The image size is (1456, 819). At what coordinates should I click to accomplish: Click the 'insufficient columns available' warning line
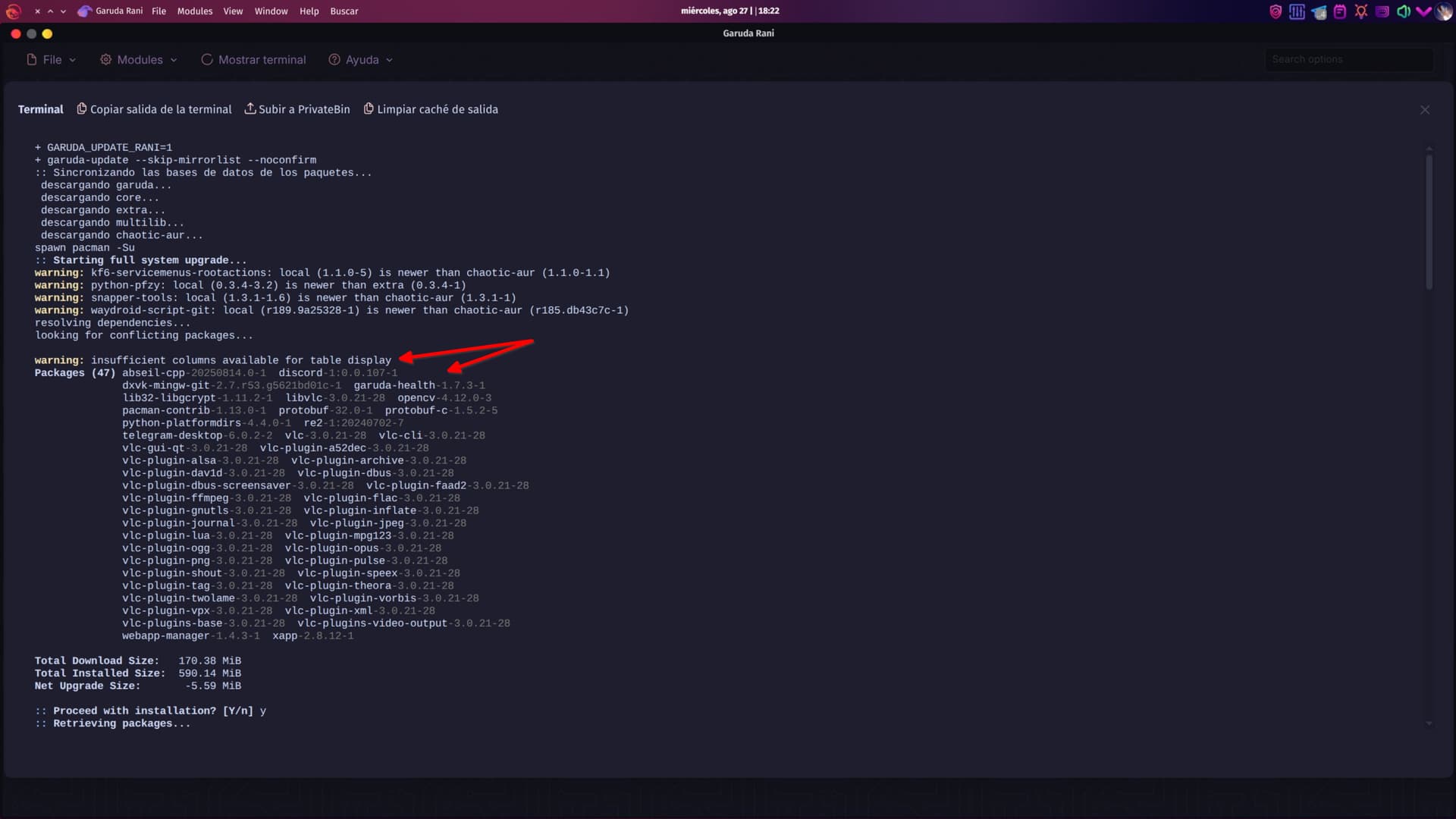click(213, 360)
